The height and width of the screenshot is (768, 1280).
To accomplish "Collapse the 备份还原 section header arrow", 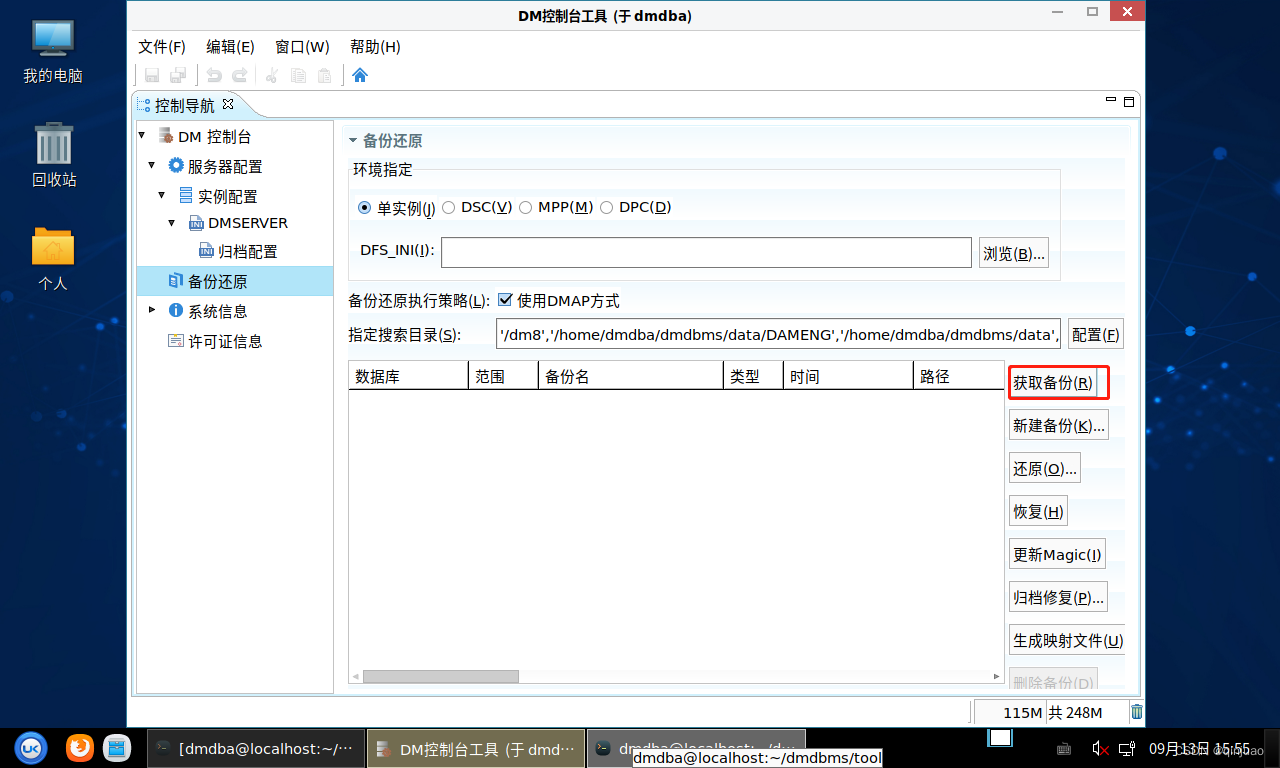I will coord(353,142).
